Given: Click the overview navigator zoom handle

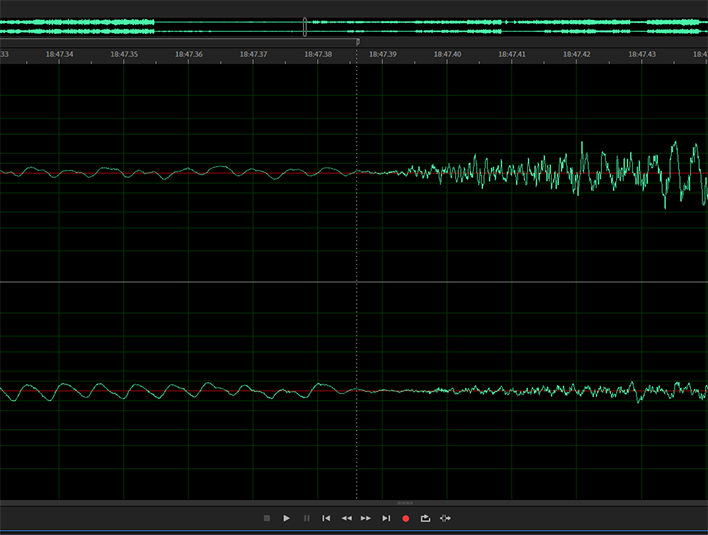Looking at the screenshot, I should pyautogui.click(x=305, y=27).
